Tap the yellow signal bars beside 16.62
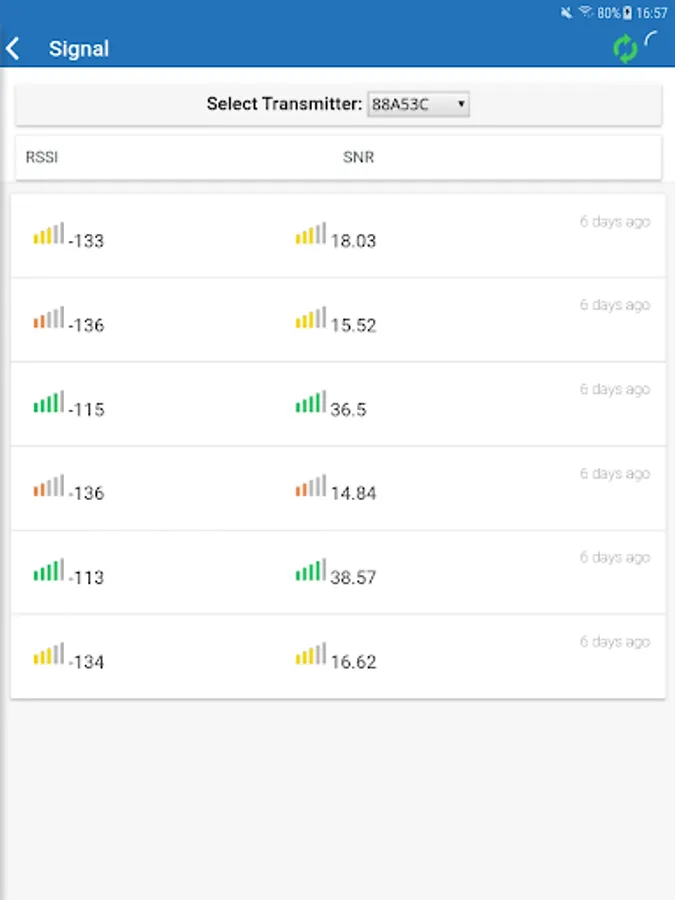This screenshot has height=900, width=675. (310, 654)
